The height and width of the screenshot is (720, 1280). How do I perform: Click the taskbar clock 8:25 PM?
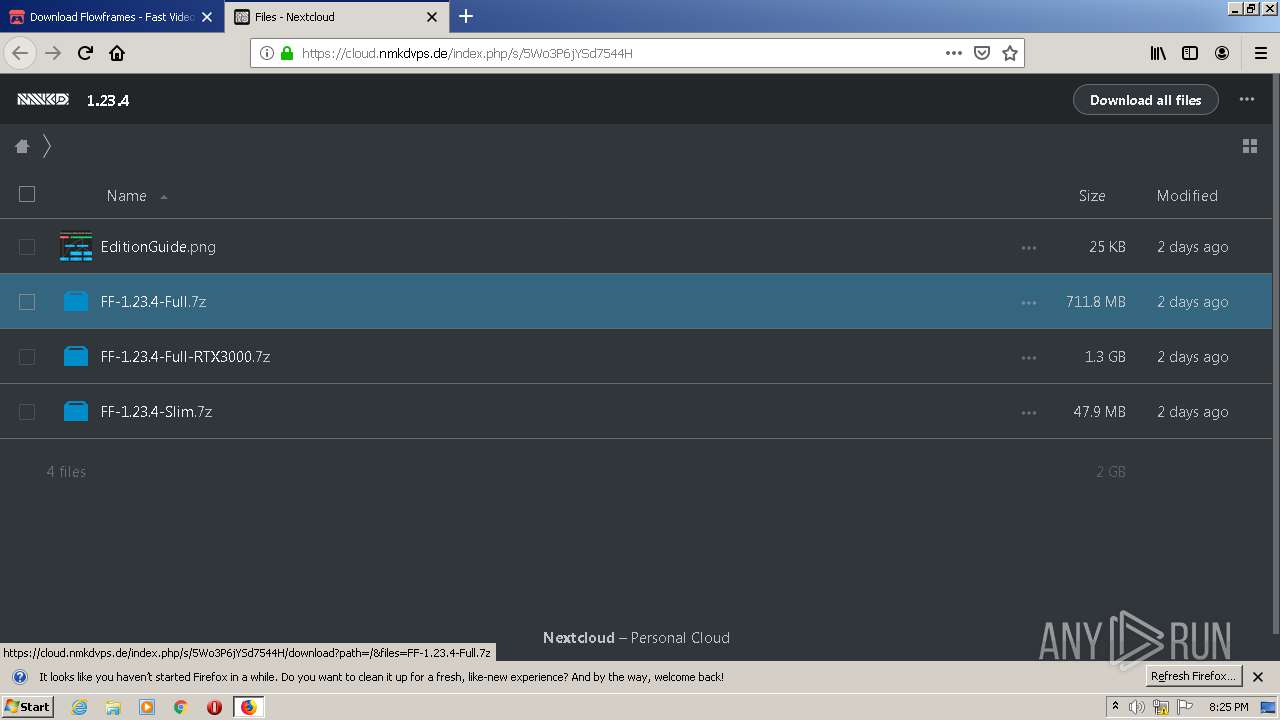click(x=1228, y=707)
